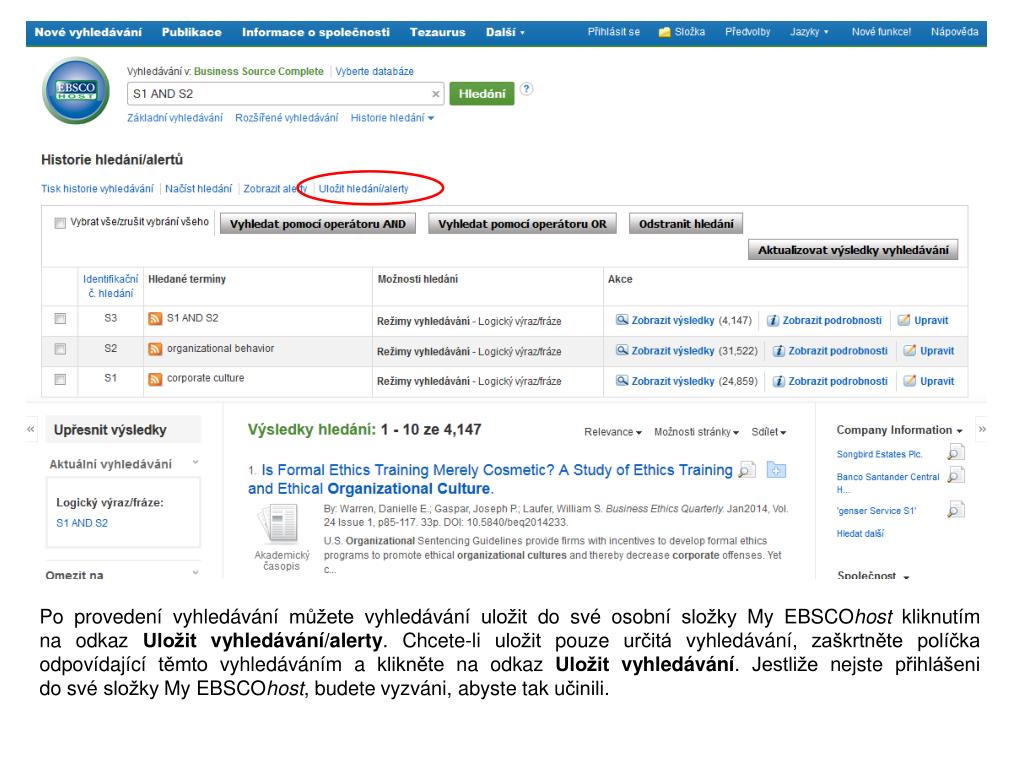Click Aktualizovat výsledky vyhledávání button
1024x768 pixels.
(x=853, y=249)
